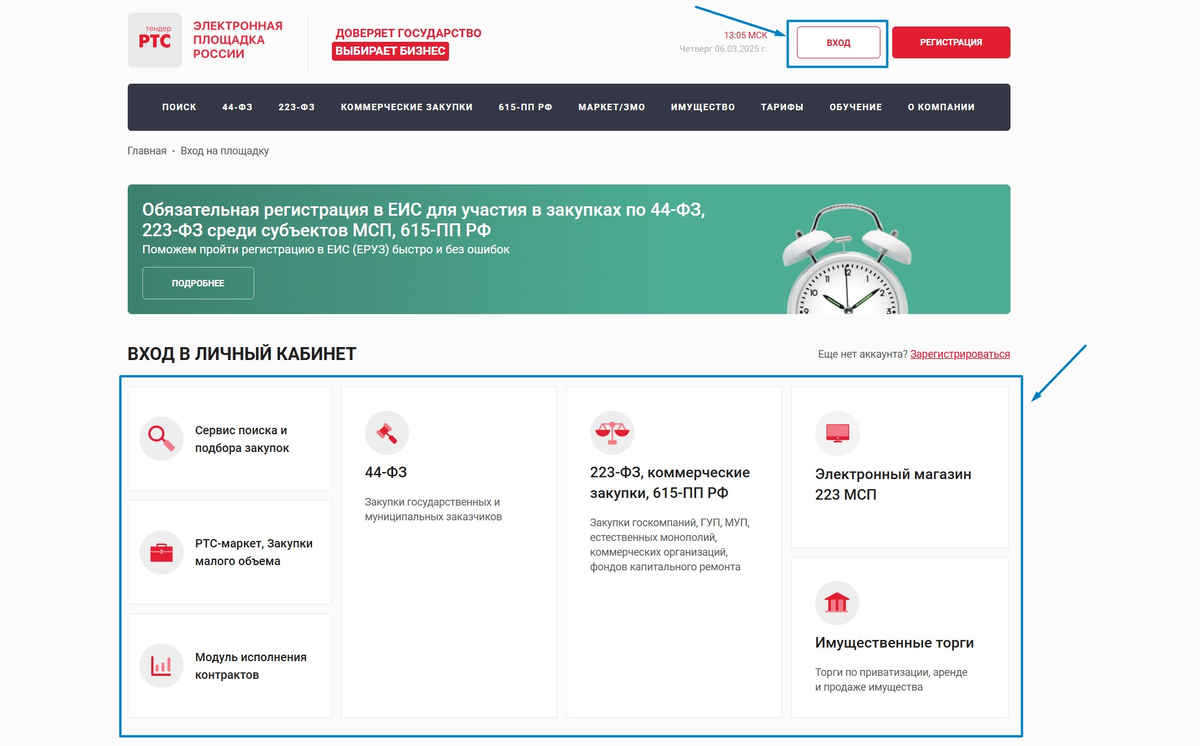
Task: Open the Имущественные торги card title
Action: [894, 643]
